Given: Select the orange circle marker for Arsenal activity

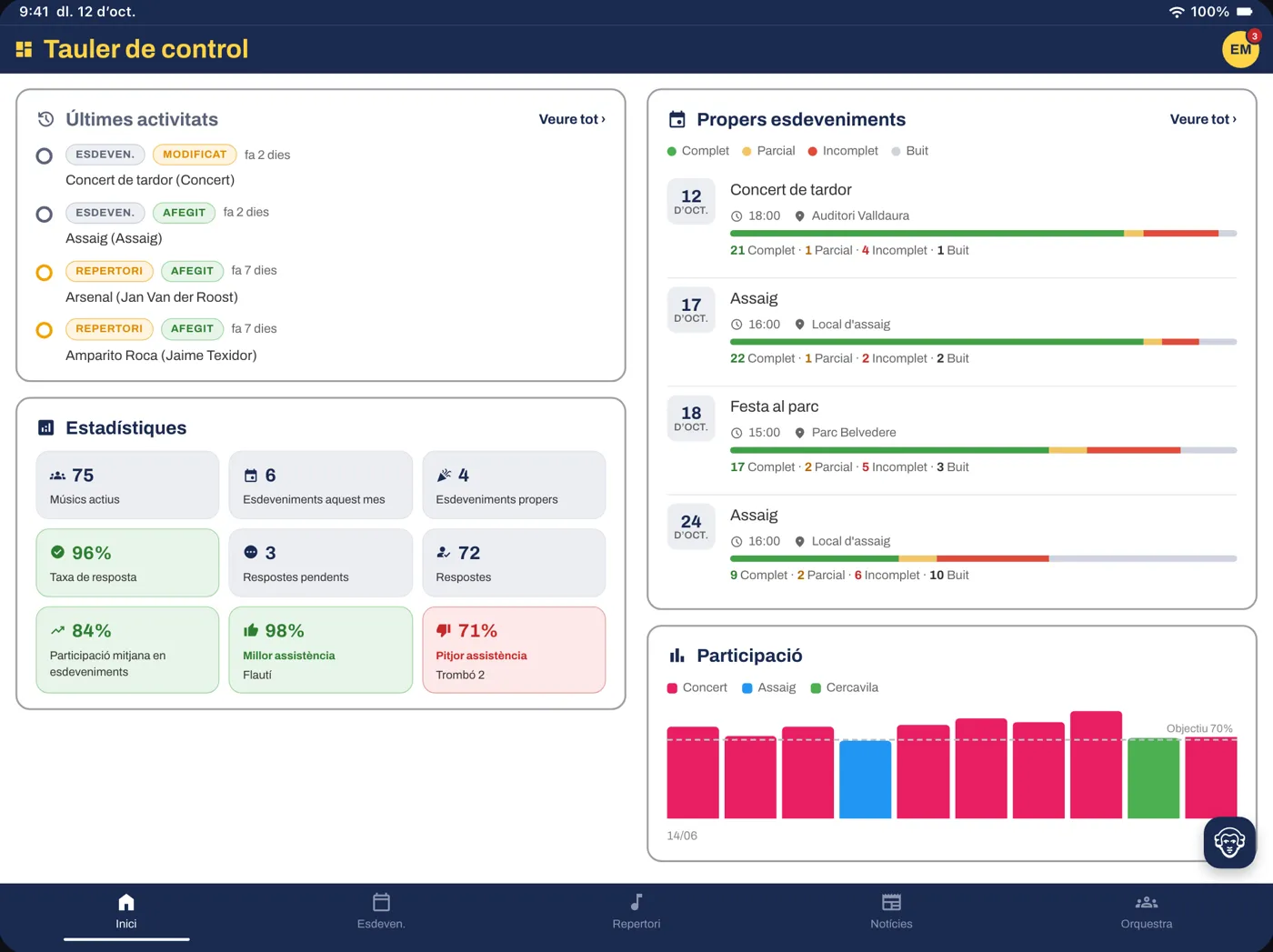Looking at the screenshot, I should (x=44, y=272).
